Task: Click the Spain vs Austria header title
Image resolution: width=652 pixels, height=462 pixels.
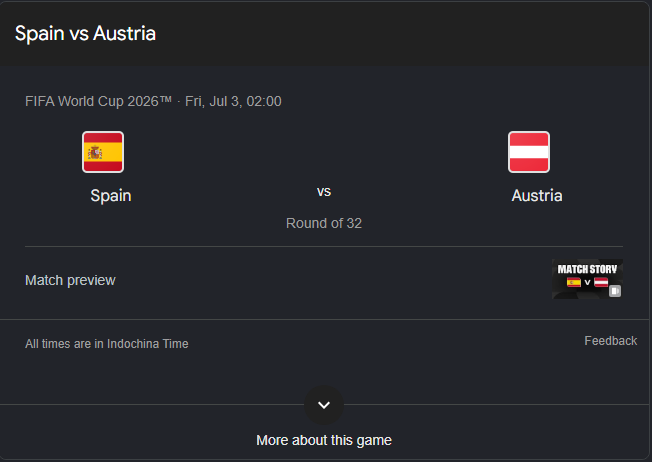Action: point(85,33)
